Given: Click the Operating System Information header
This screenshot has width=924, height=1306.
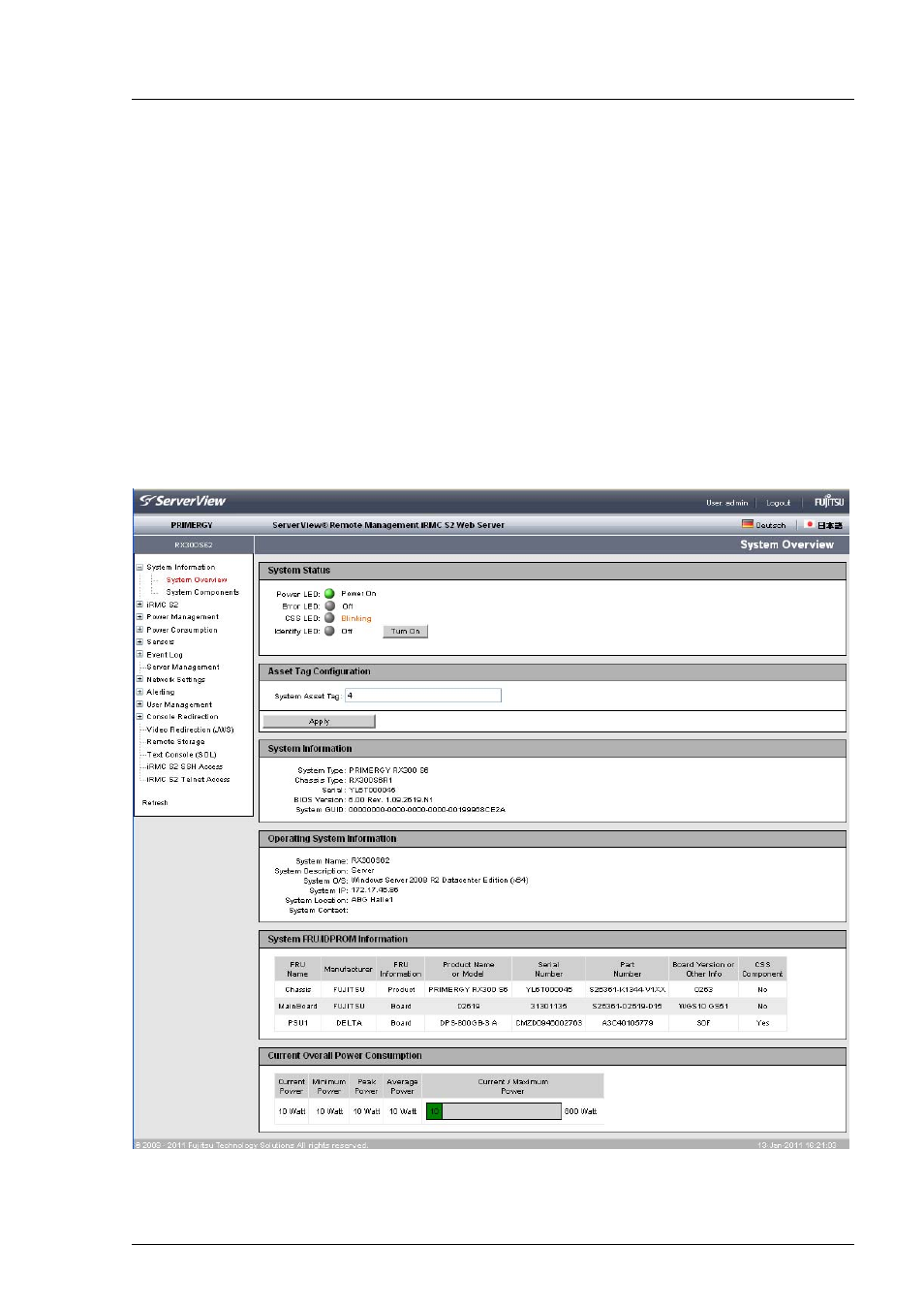Looking at the screenshot, I should tap(552, 839).
